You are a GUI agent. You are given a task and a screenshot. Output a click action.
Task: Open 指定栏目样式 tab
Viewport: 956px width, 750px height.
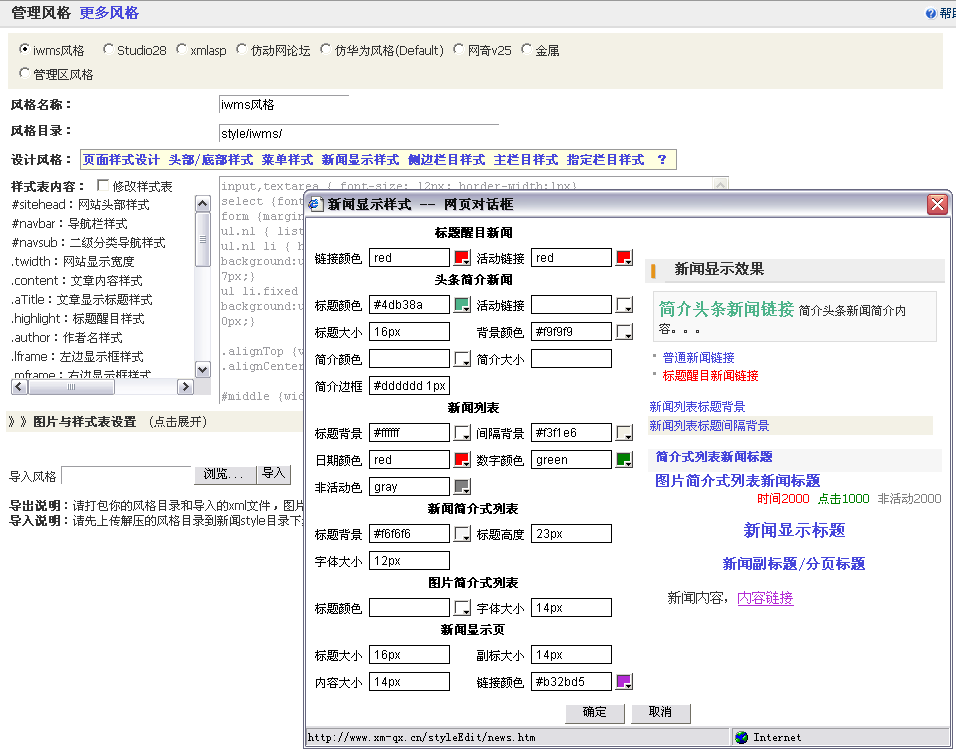pyautogui.click(x=605, y=160)
